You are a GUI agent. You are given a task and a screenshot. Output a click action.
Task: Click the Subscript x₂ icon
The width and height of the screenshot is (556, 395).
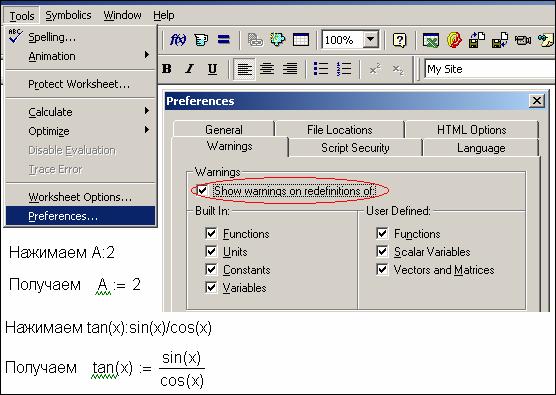(398, 69)
